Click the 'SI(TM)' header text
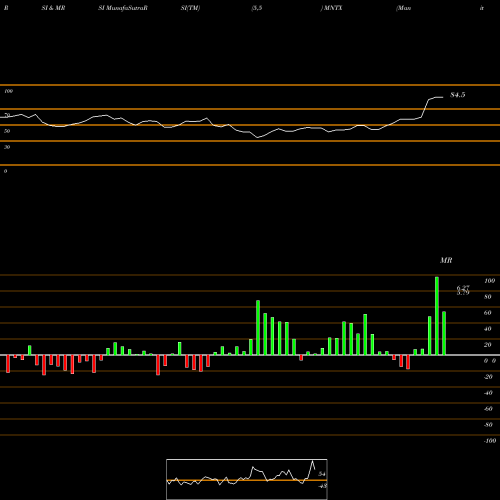Screen dimensions: 500x500 (190, 8)
